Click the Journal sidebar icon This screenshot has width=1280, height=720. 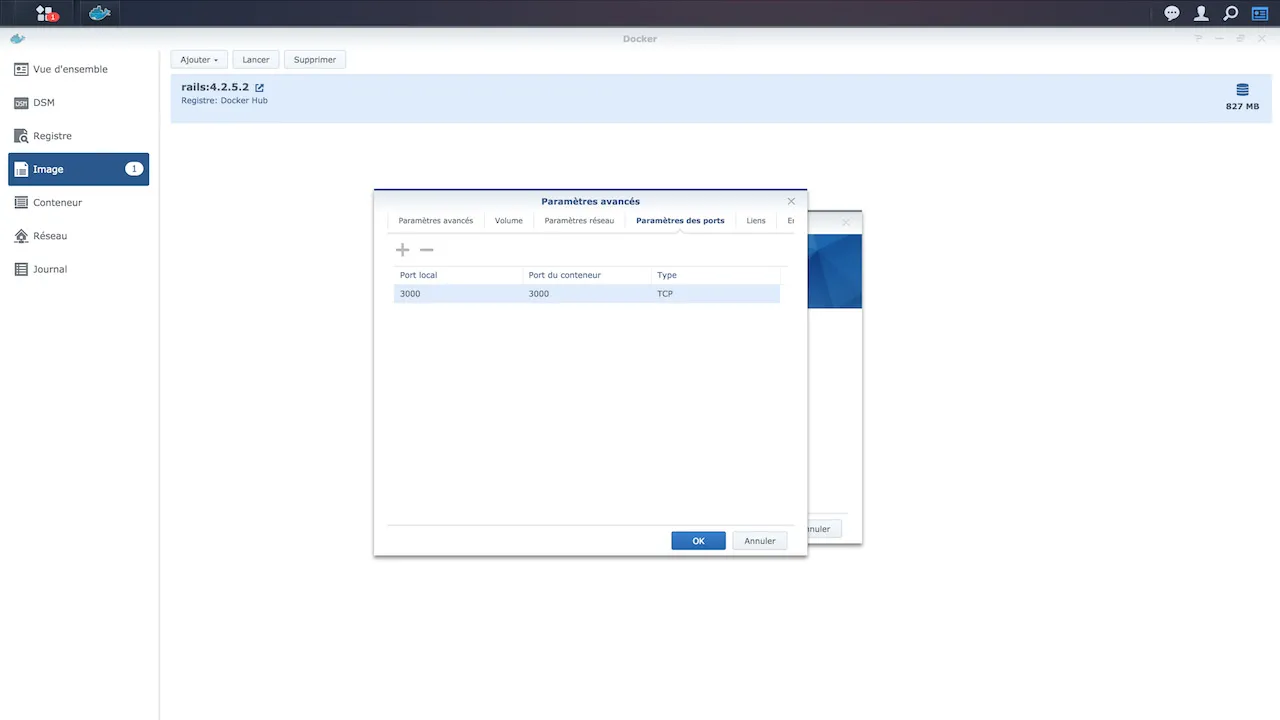pos(21,269)
